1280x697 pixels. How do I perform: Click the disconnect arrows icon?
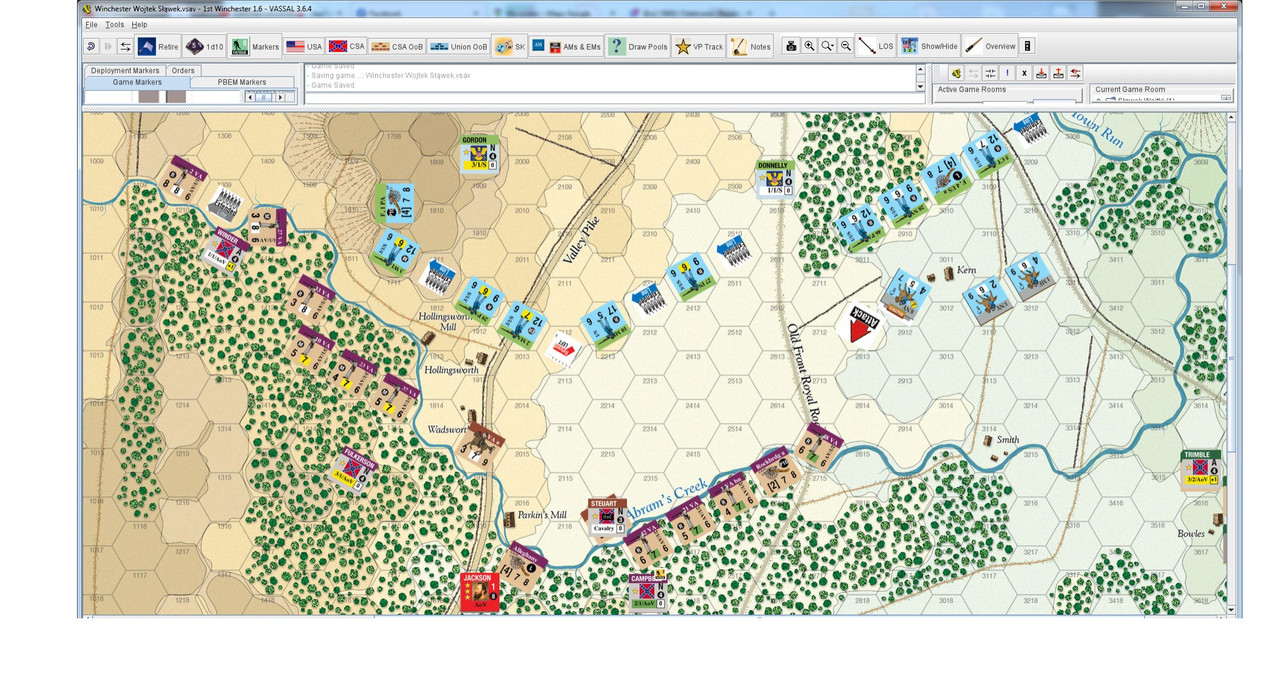coord(973,73)
